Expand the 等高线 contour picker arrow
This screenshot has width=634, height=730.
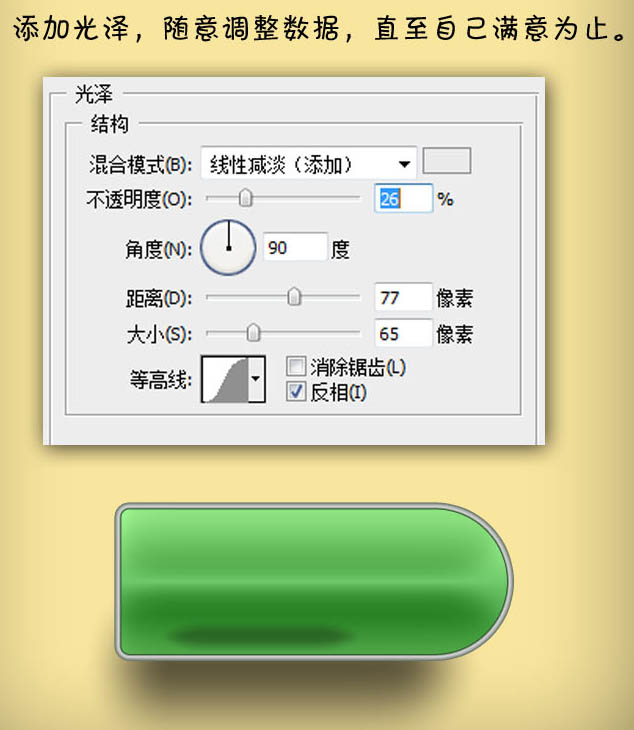pos(256,379)
